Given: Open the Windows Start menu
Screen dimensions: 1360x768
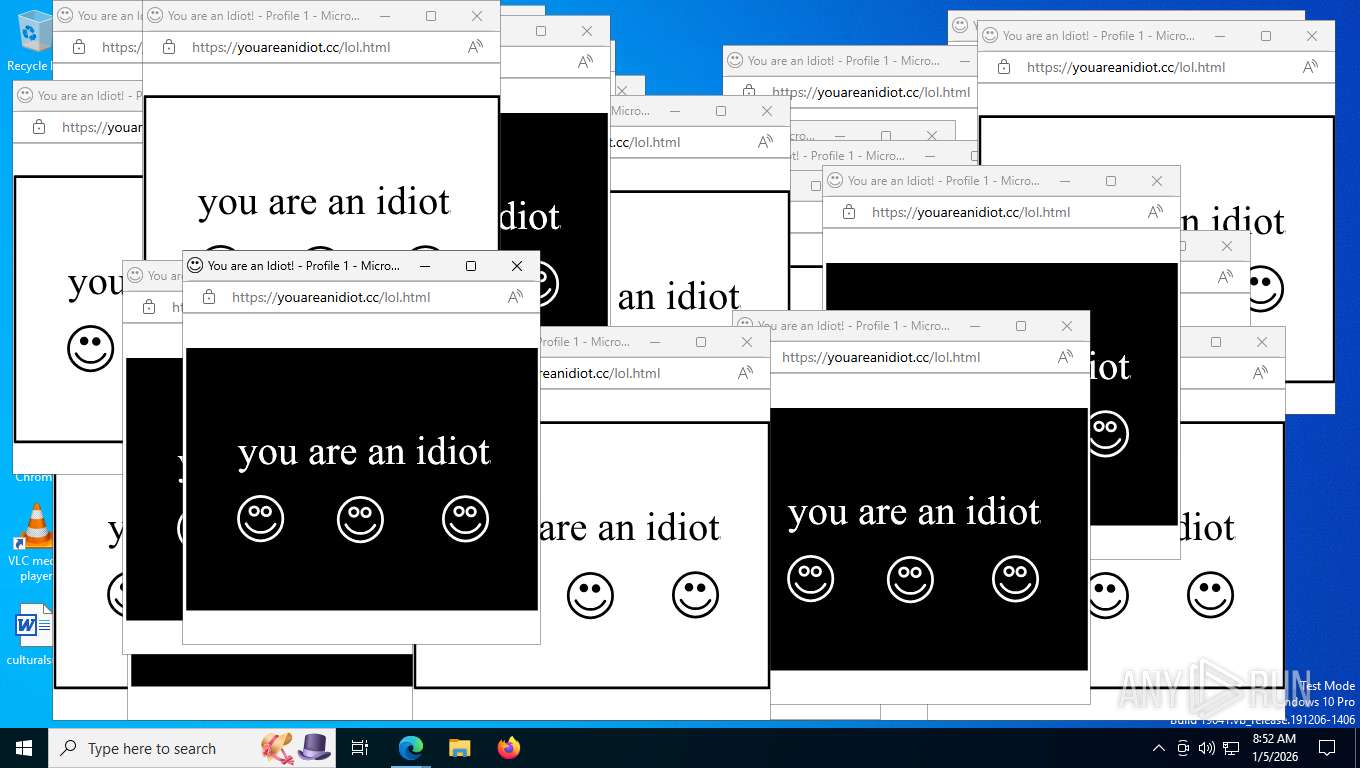Looking at the screenshot, I should (24, 747).
